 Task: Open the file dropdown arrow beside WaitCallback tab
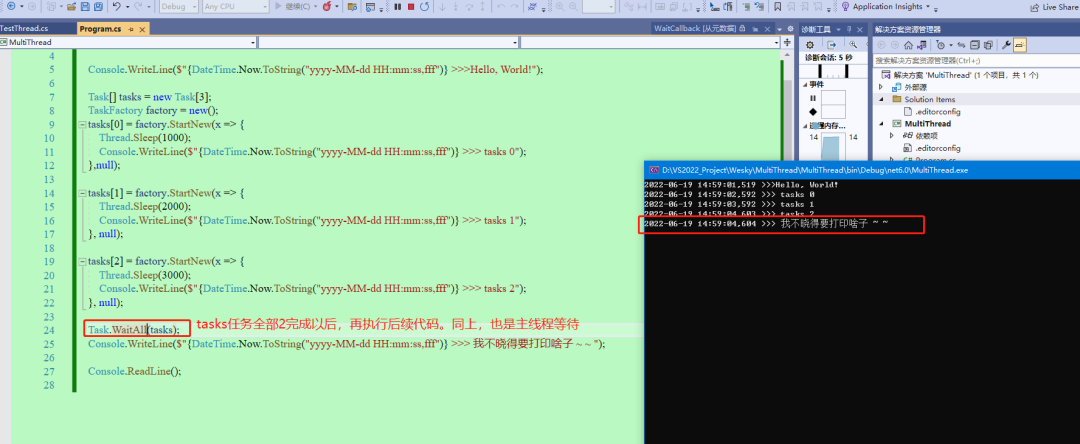[779, 30]
